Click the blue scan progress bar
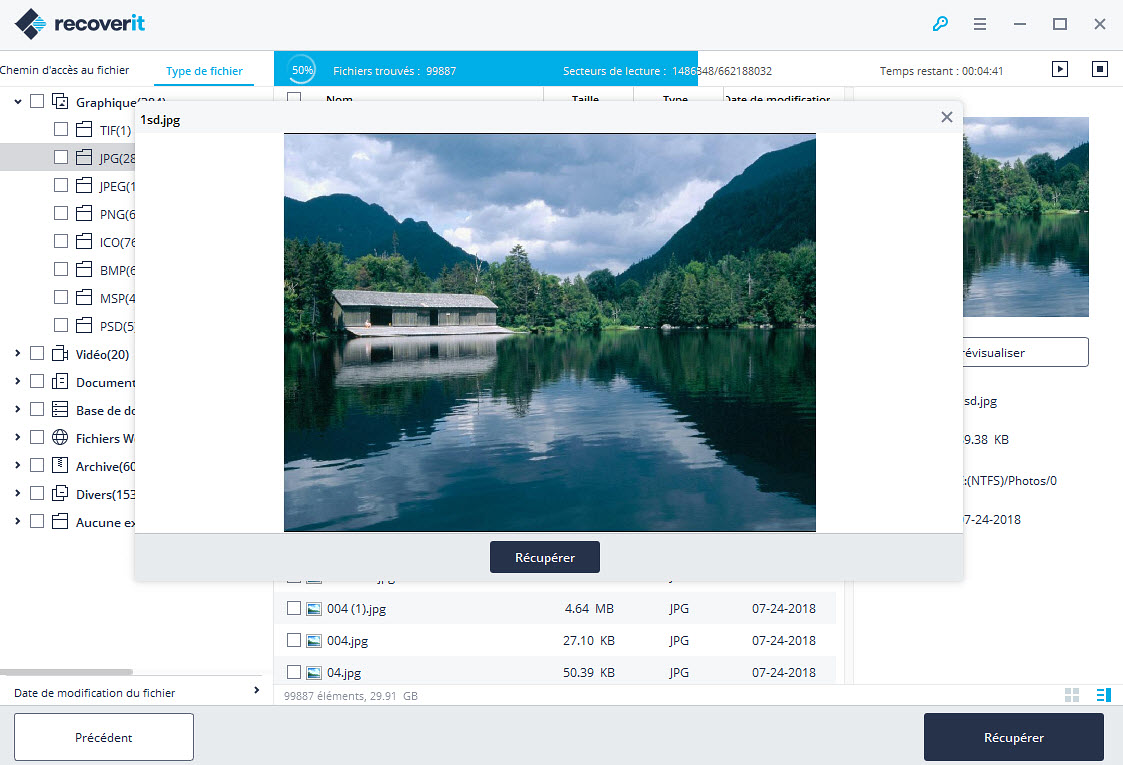Viewport: 1123px width, 765px height. point(486,69)
